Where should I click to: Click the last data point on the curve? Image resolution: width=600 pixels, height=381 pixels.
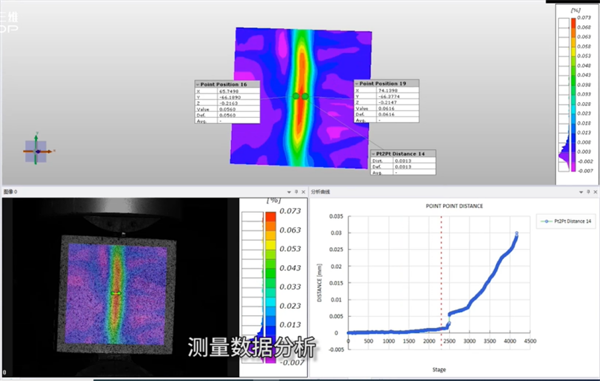[517, 233]
